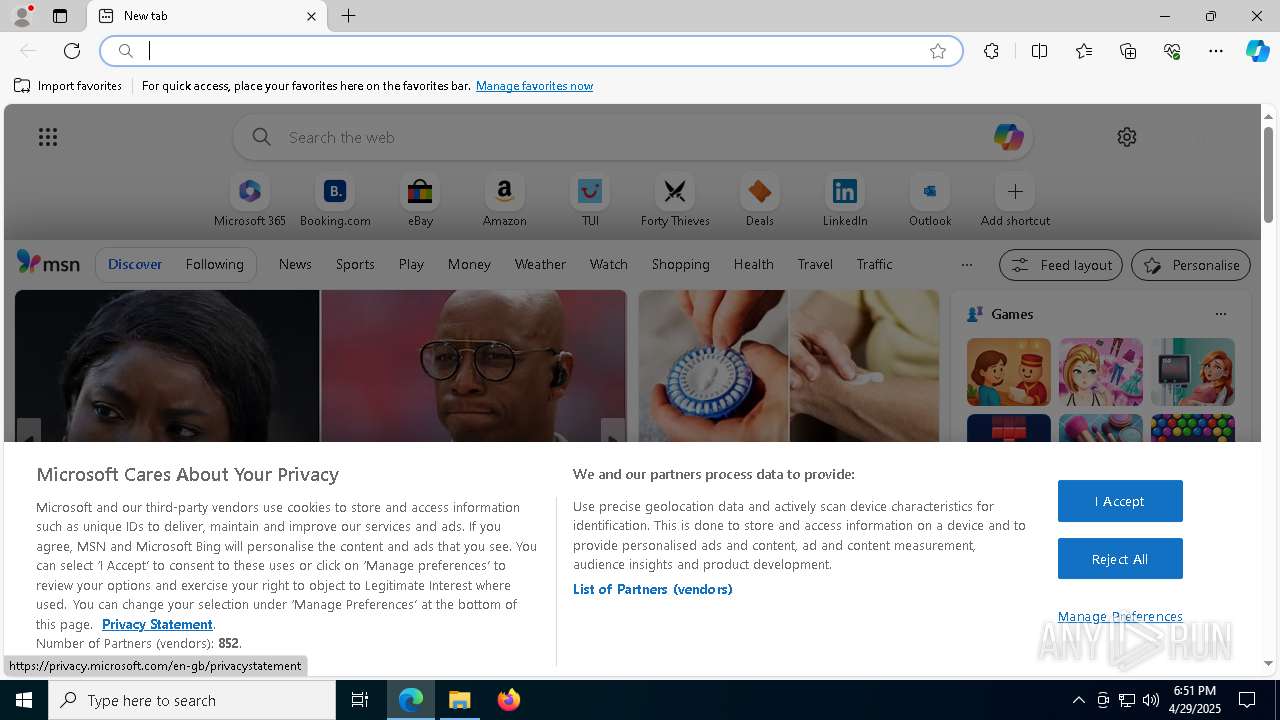
Task: Open List of Partners (vendors) link
Action: pos(653,589)
